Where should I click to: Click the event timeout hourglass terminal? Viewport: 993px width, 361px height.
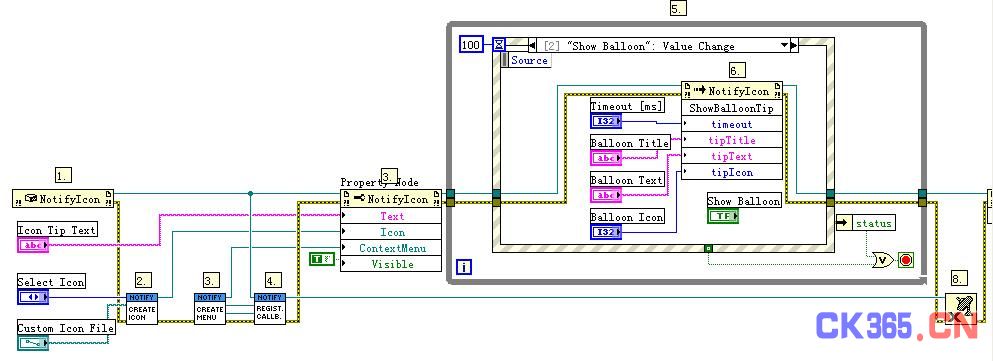pyautogui.click(x=499, y=44)
